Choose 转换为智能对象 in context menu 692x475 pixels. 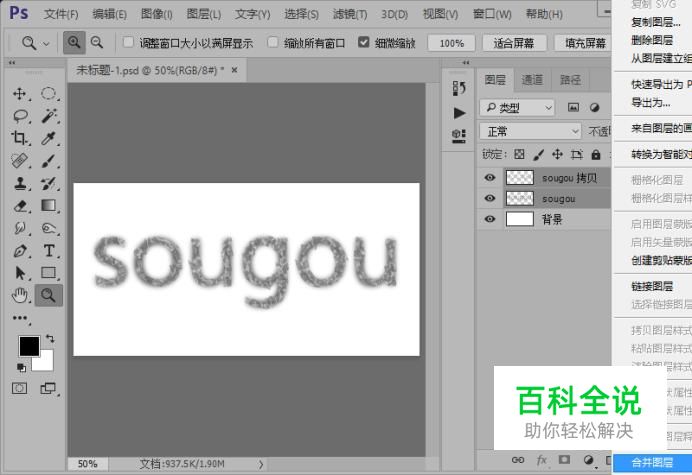pos(661,154)
